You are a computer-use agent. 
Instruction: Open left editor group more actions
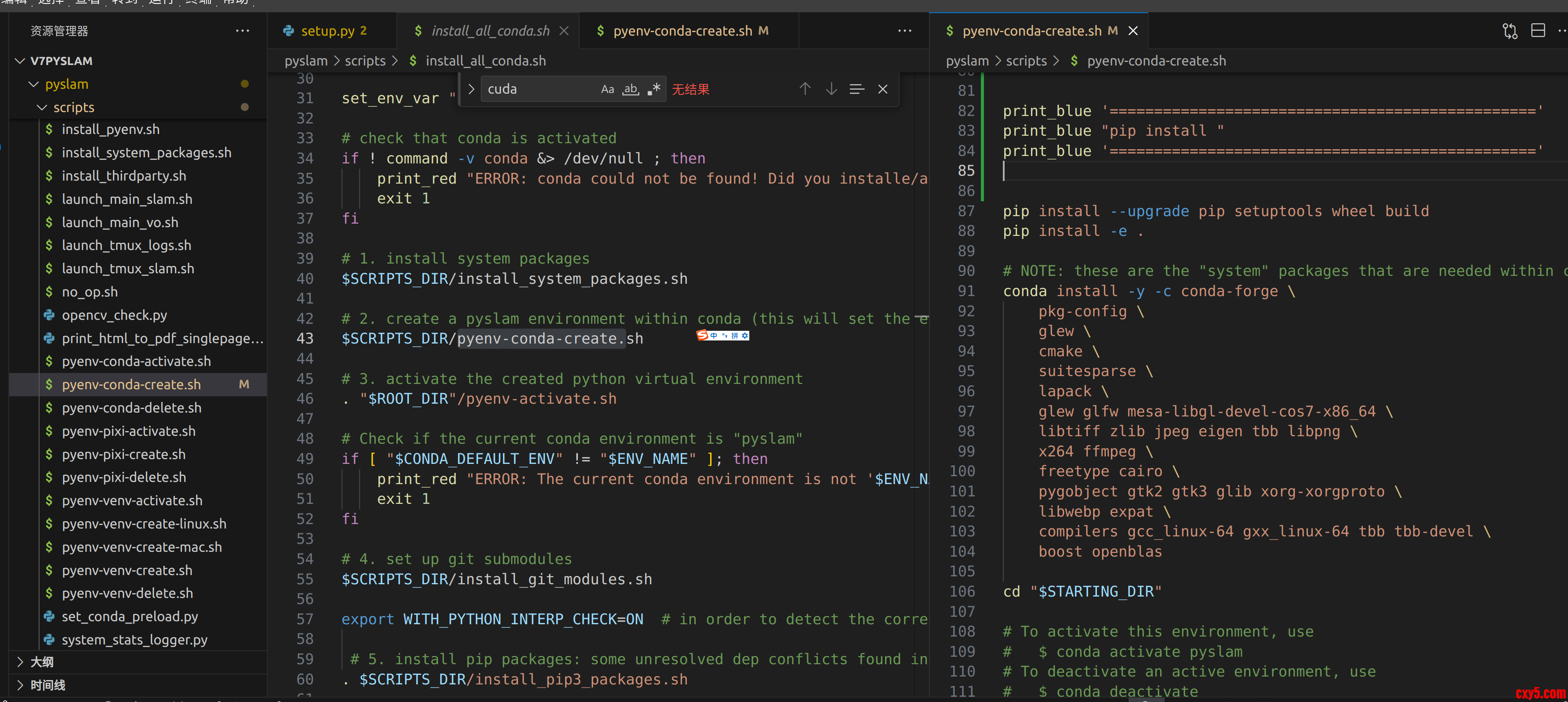tap(904, 30)
